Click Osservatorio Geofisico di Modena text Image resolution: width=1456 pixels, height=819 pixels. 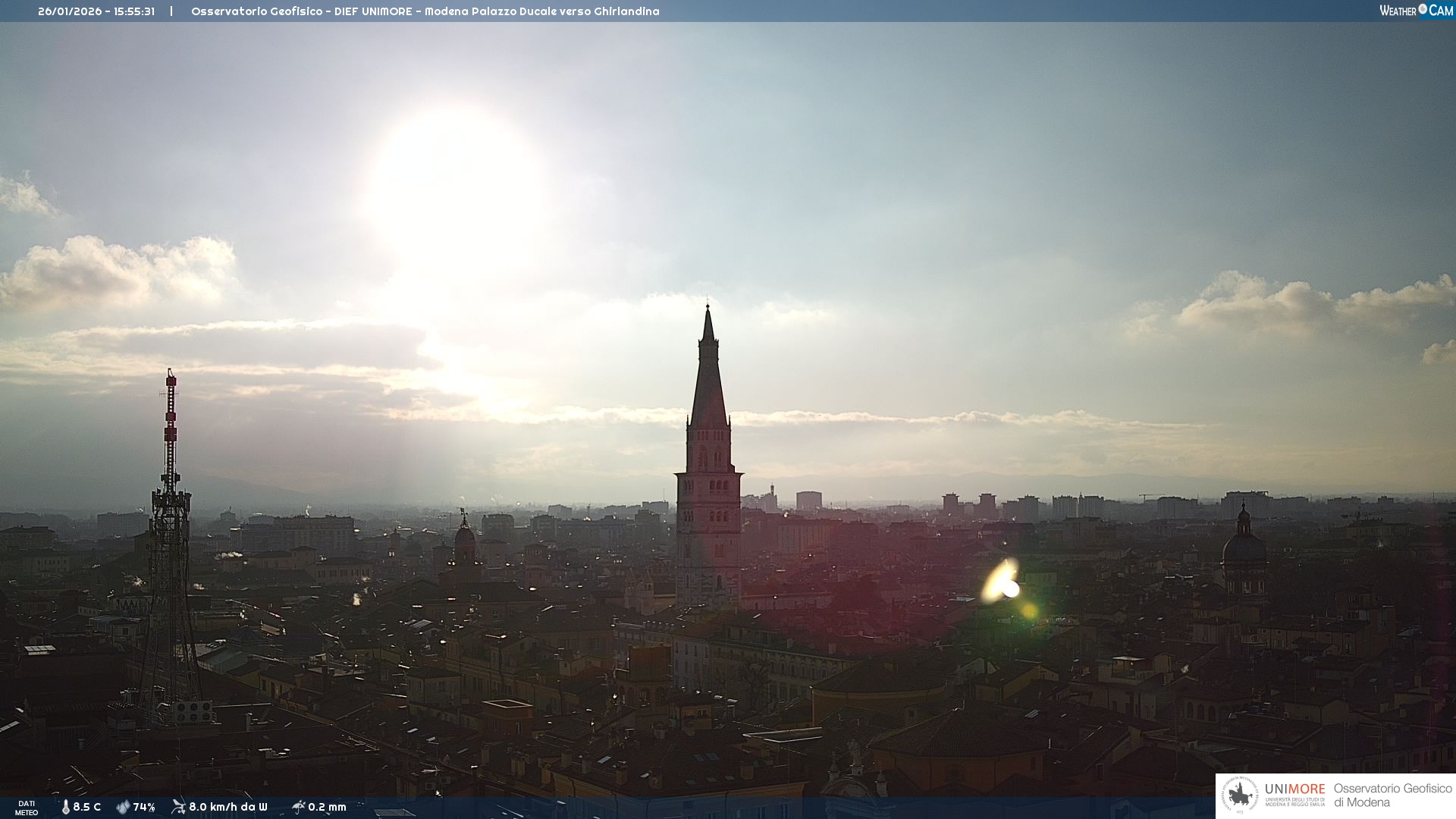[x=1392, y=795]
